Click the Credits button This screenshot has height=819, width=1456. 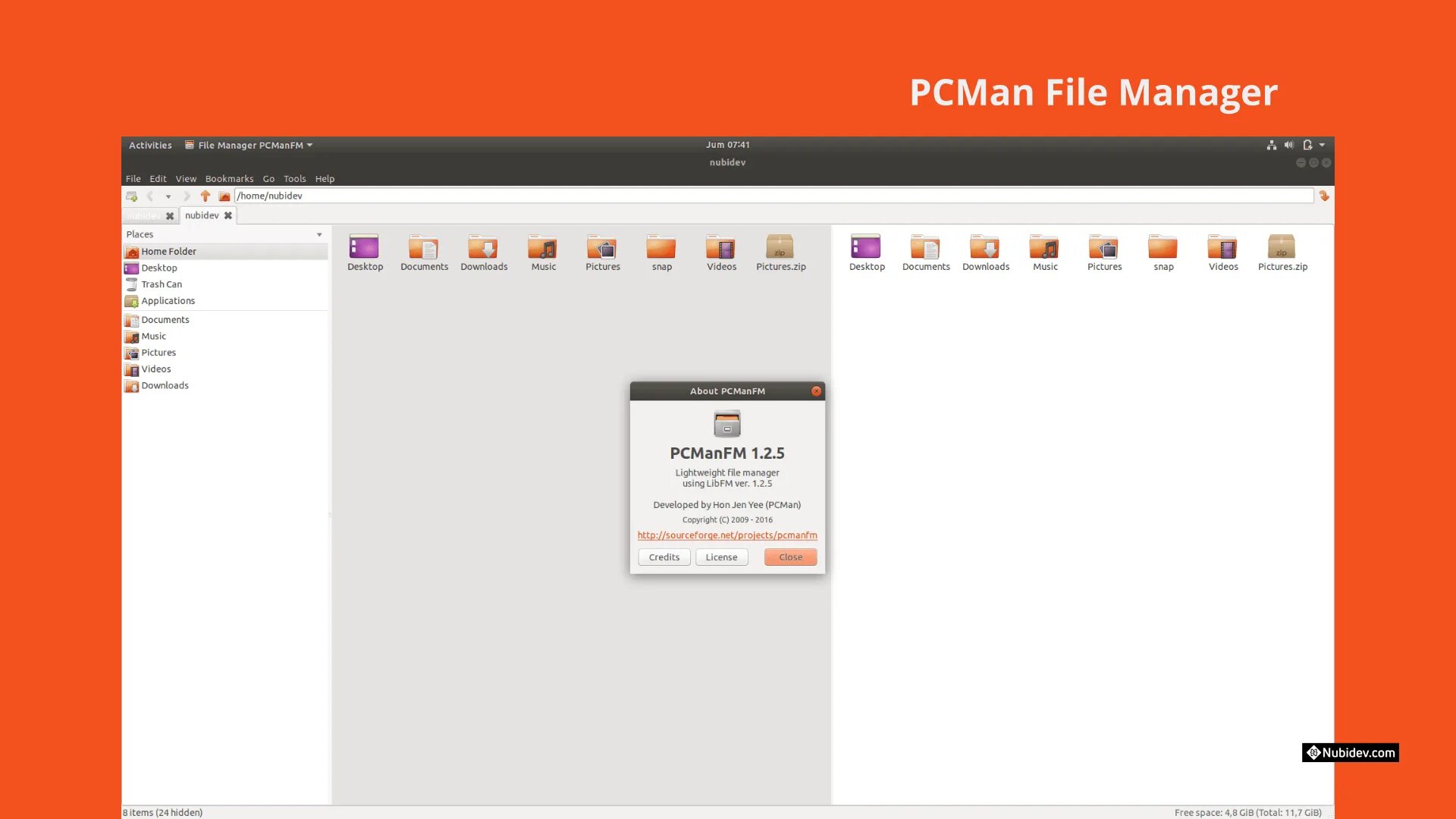[x=664, y=557]
